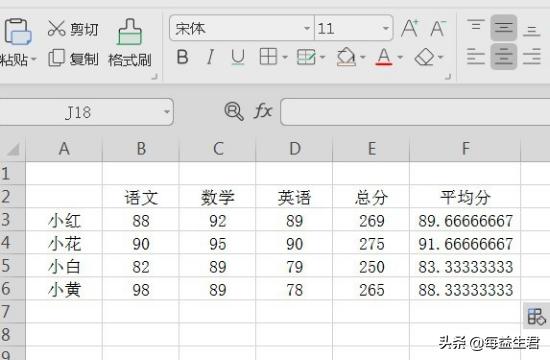Toggle Italic formatting
550x360 pixels.
[x=210, y=57]
